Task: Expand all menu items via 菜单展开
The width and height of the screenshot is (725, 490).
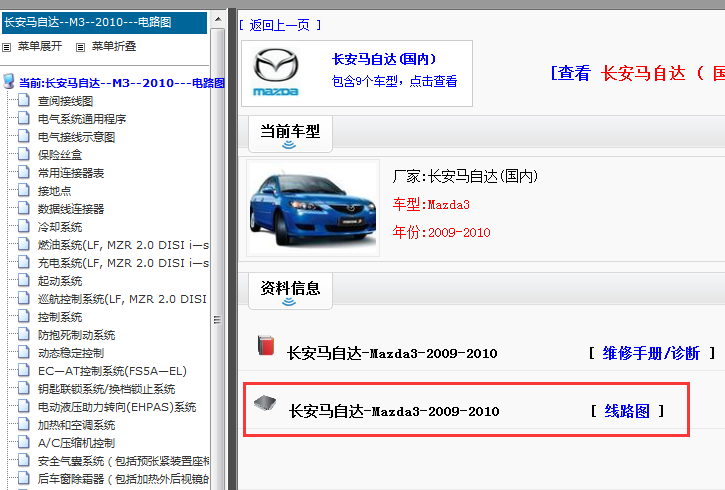Action: [40, 46]
